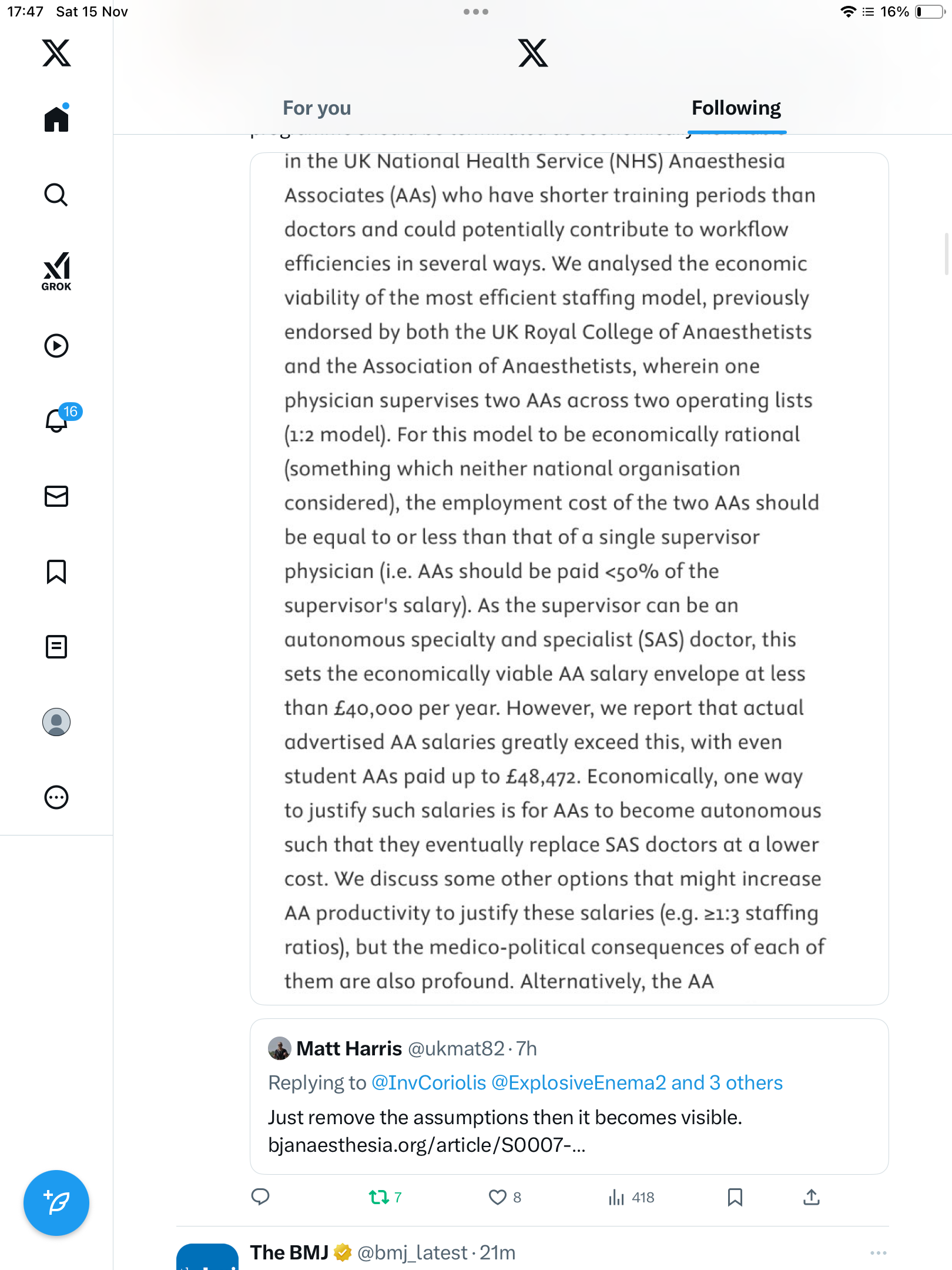Screen dimensions: 952x1270
Task: Open the Search magnifier icon
Action: (x=56, y=195)
